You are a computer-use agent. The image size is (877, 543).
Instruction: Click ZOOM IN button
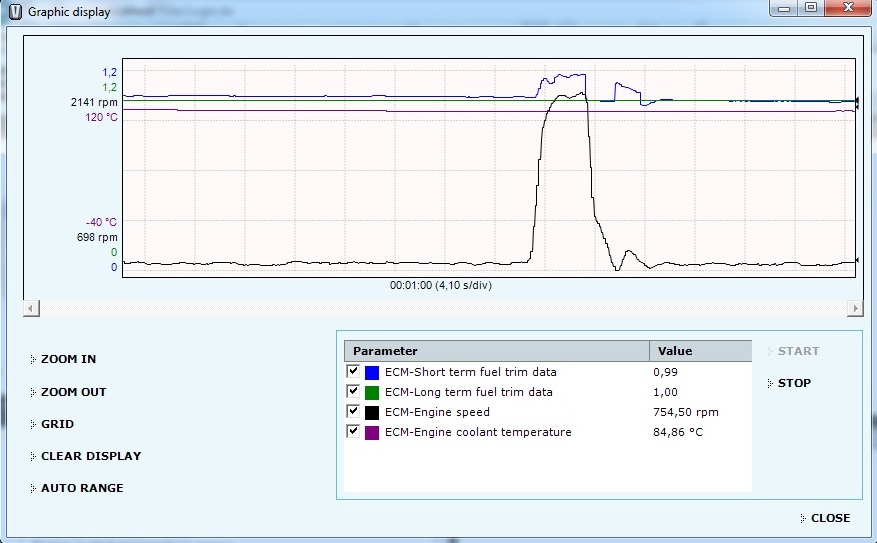pyautogui.click(x=68, y=359)
